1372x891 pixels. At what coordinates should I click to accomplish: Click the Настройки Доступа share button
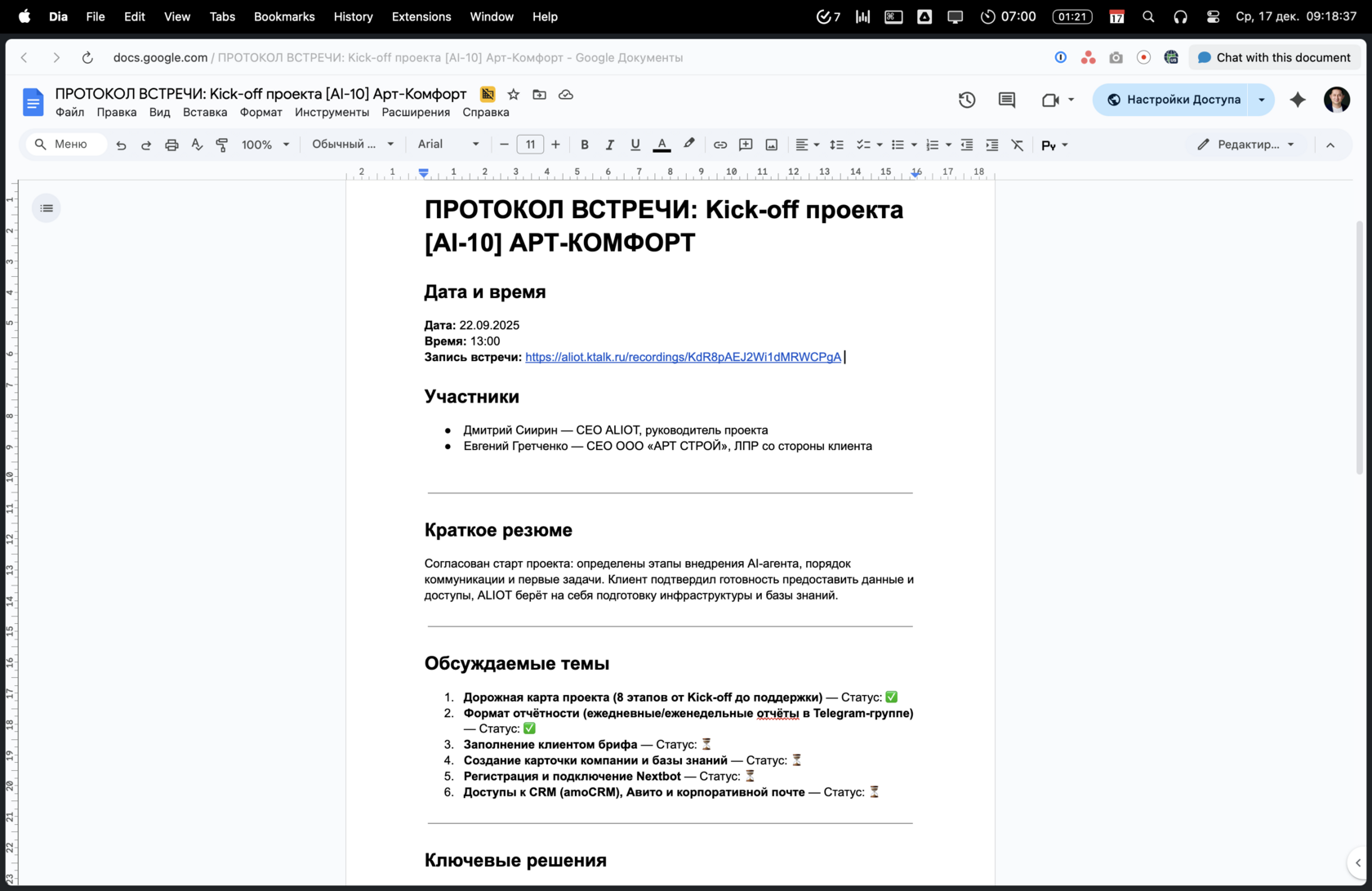coord(1171,100)
